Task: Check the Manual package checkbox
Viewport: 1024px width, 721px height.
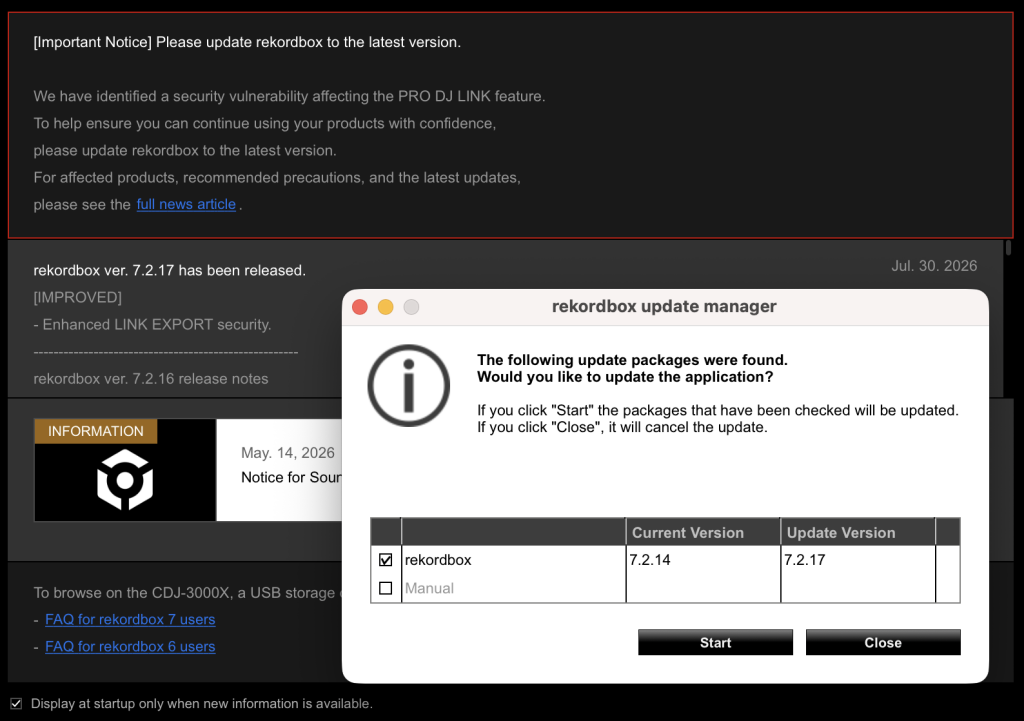Action: 385,588
